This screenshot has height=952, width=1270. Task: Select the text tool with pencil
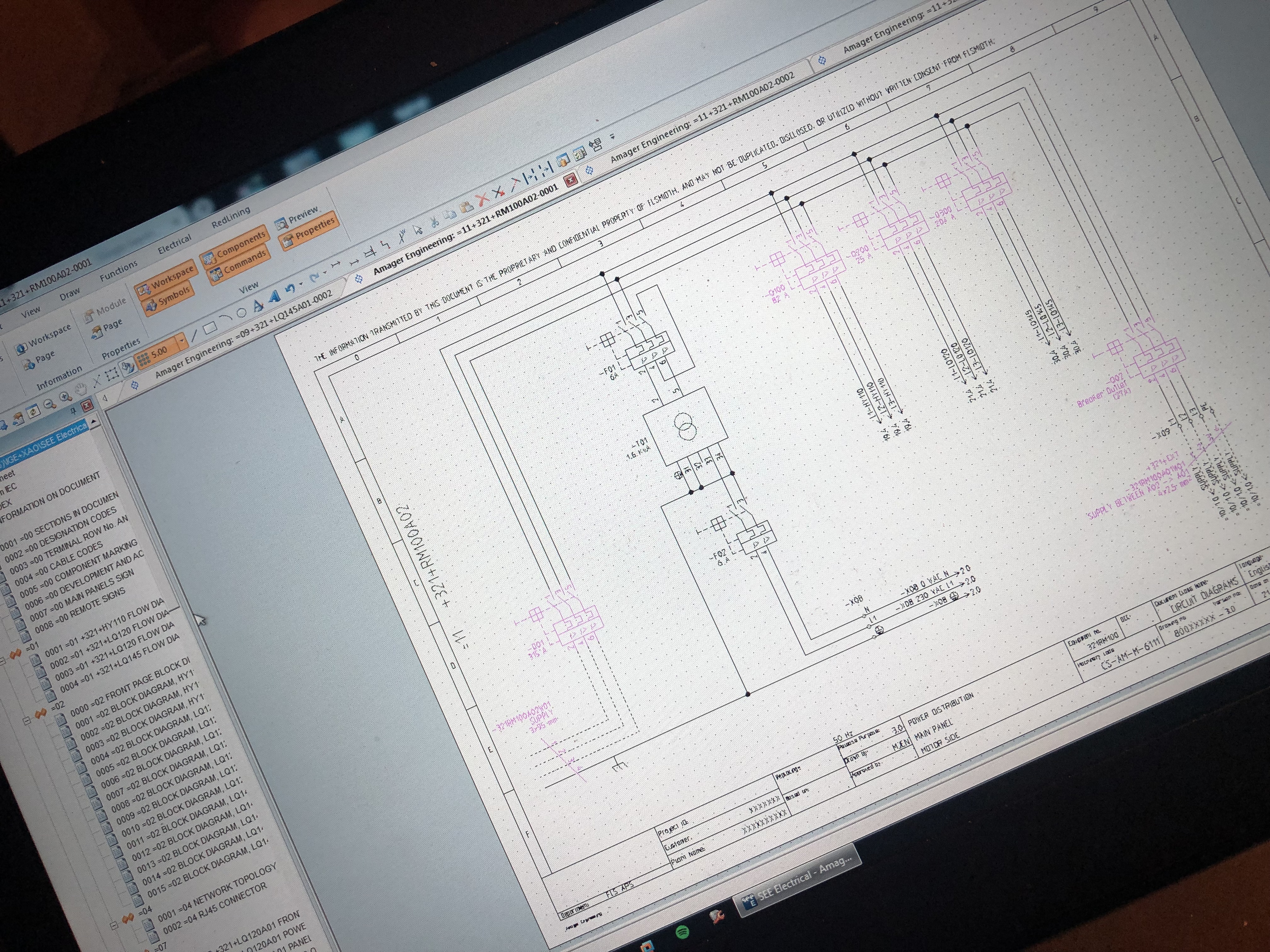coord(258,306)
